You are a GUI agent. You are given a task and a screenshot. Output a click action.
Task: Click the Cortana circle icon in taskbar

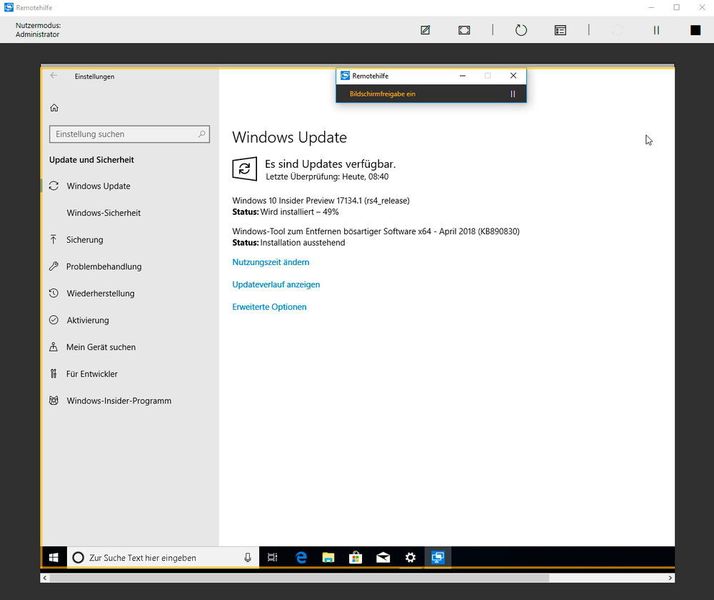coord(78,557)
